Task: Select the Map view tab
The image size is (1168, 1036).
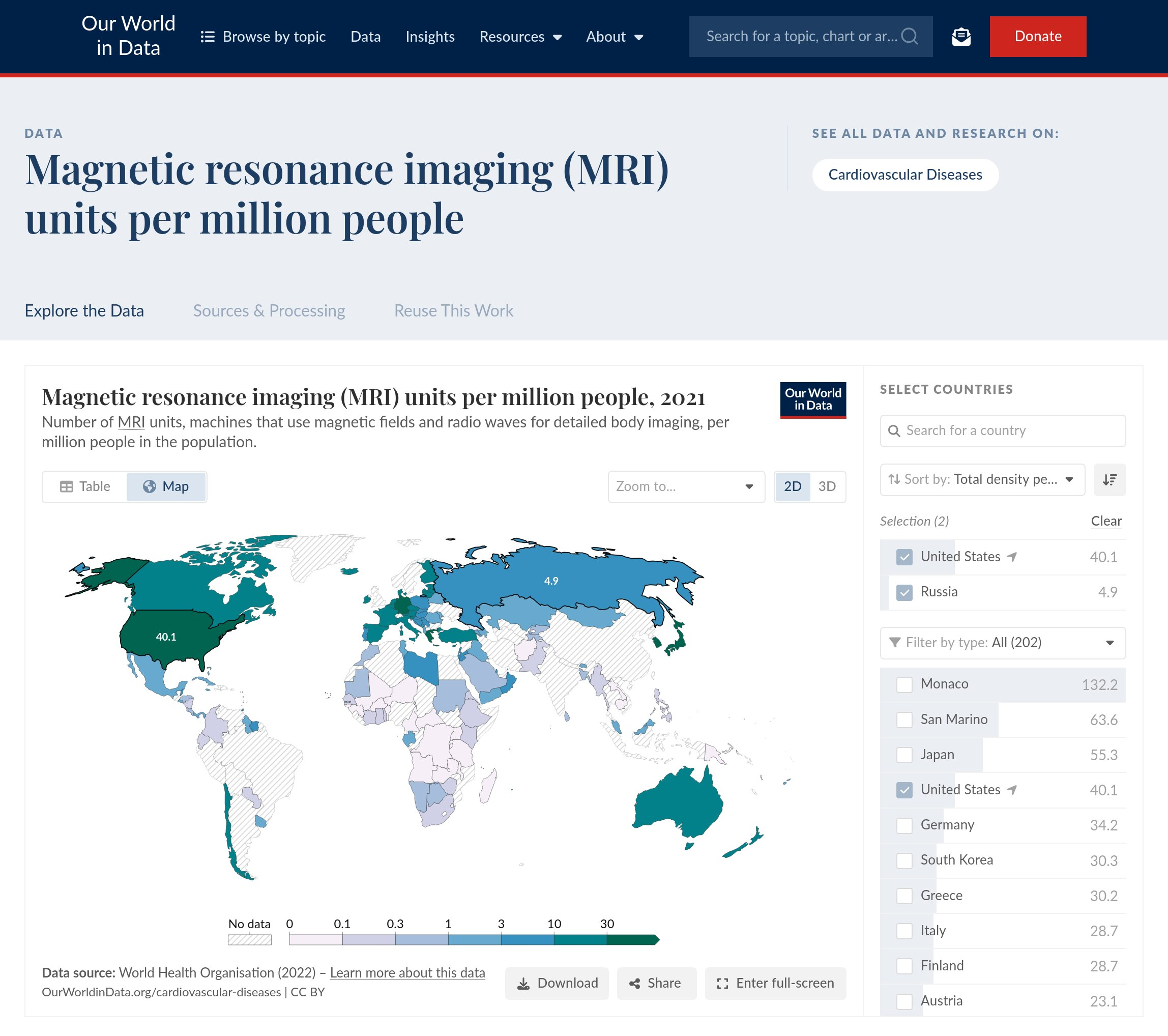Action: (166, 486)
